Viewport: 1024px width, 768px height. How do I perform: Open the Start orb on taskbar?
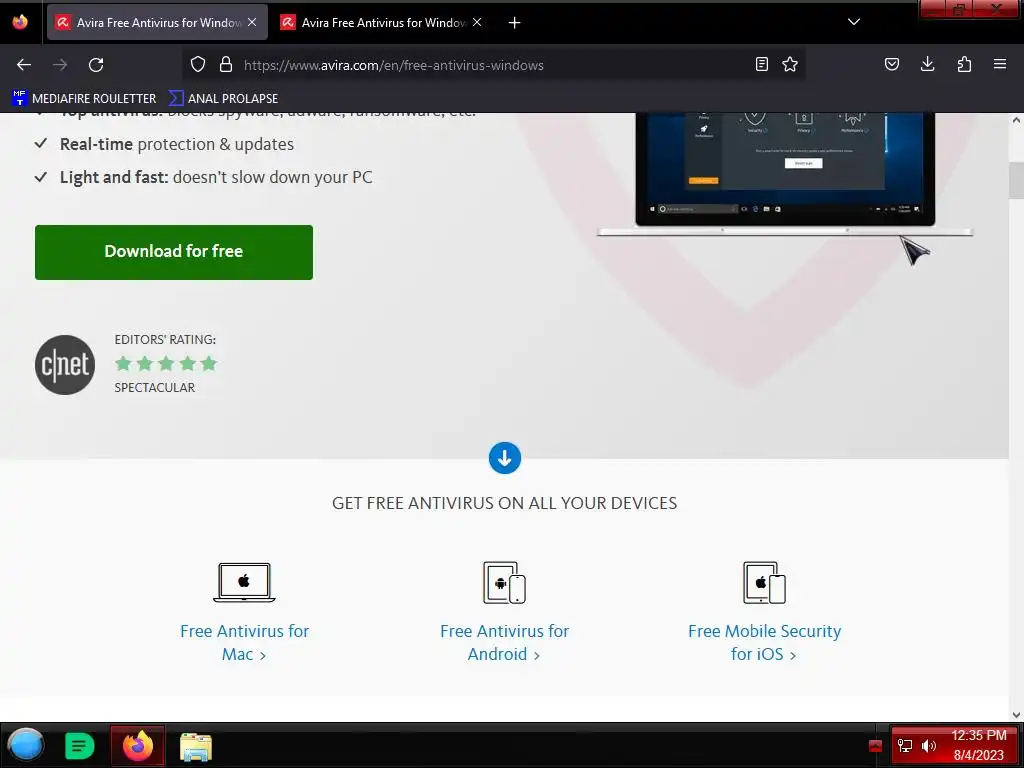click(x=25, y=745)
